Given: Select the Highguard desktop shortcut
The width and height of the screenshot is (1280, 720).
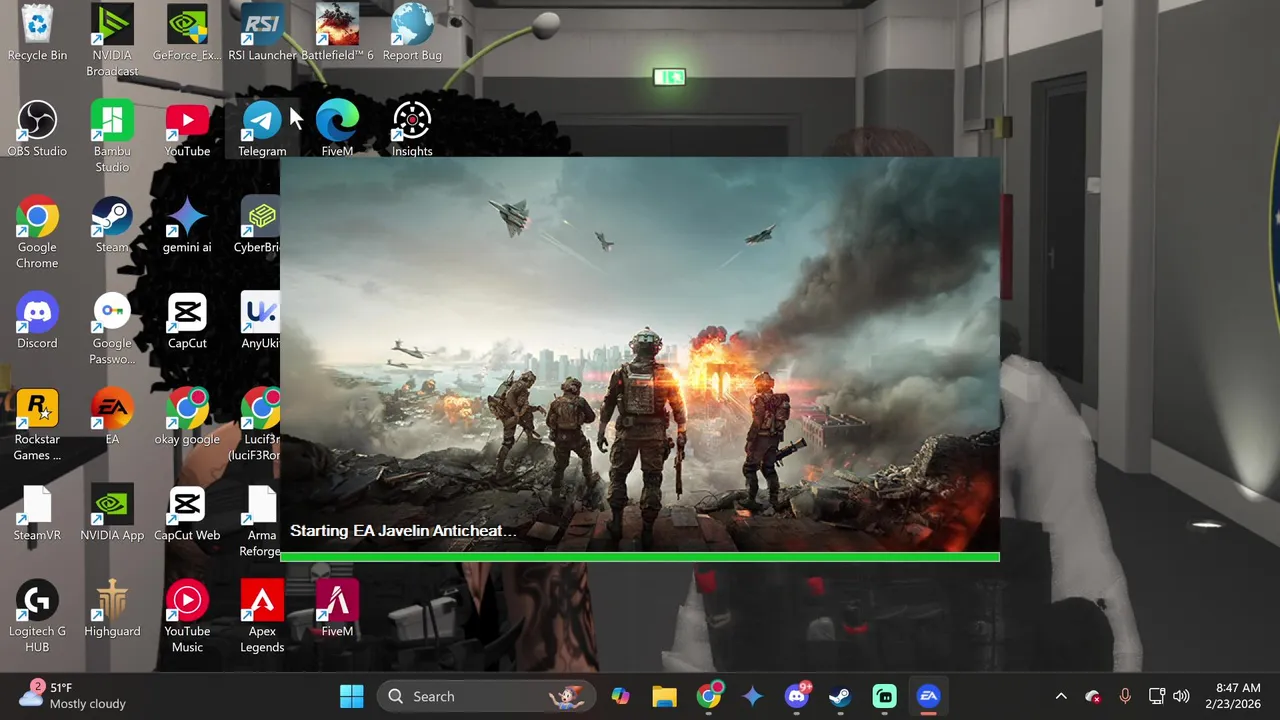Looking at the screenshot, I should 112,609.
